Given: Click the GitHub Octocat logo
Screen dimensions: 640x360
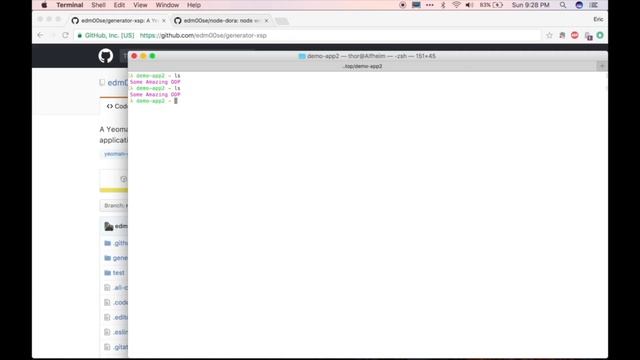Looking at the screenshot, I should pyautogui.click(x=106, y=56).
